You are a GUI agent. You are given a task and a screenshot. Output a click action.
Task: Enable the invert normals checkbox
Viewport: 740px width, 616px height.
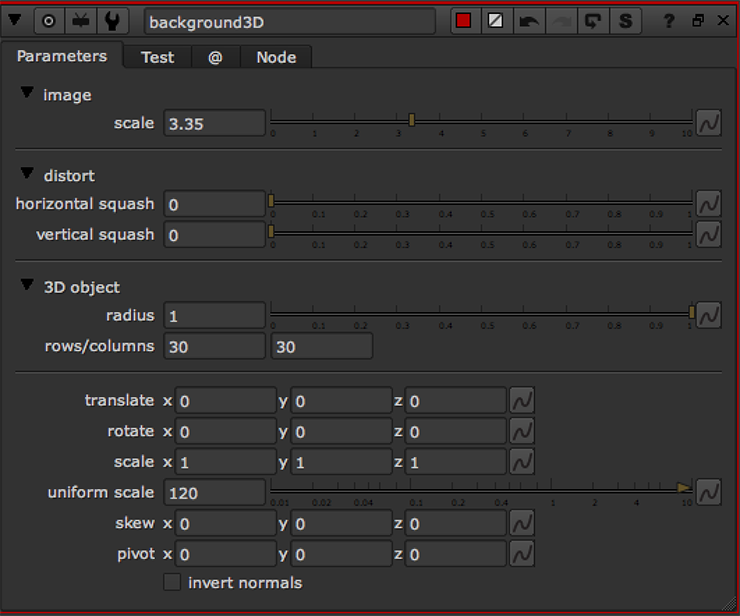coord(172,582)
